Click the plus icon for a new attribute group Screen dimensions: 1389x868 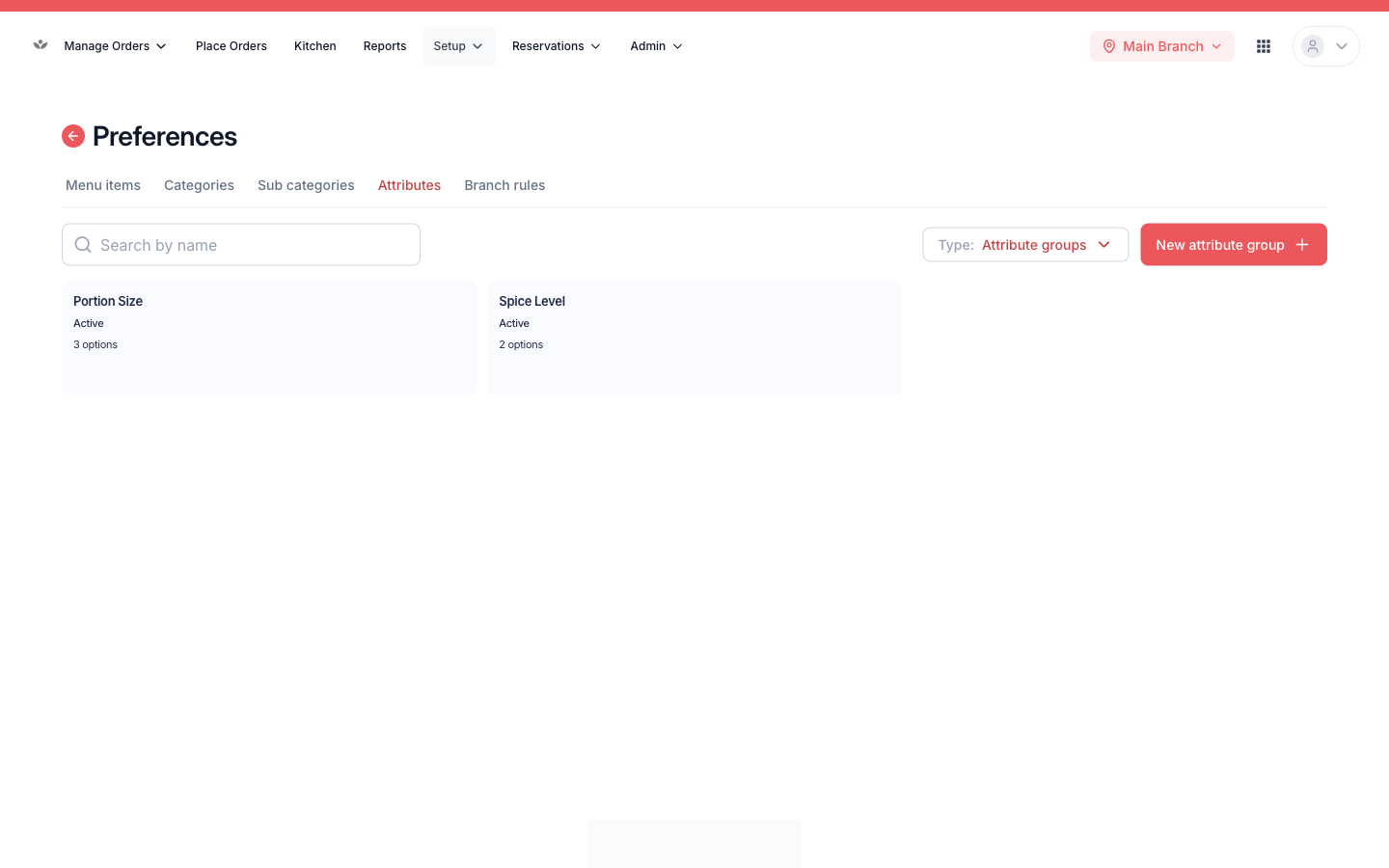tap(1302, 245)
